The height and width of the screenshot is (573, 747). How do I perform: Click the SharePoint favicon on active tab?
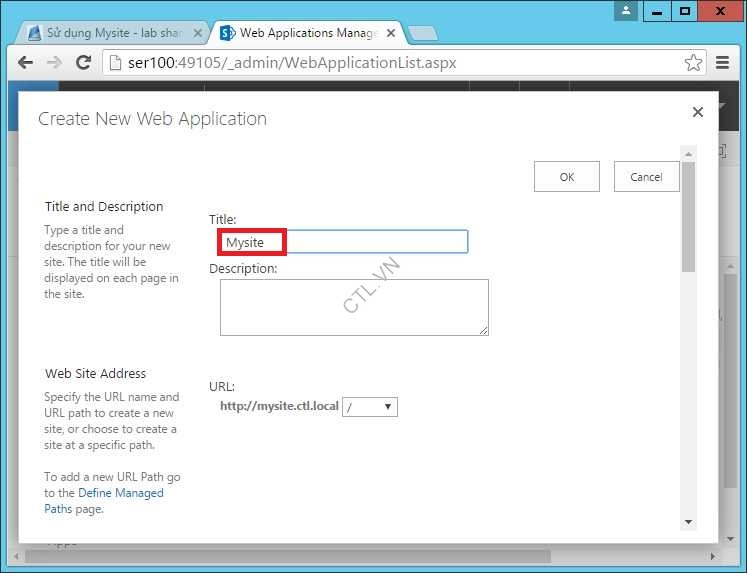click(x=227, y=33)
